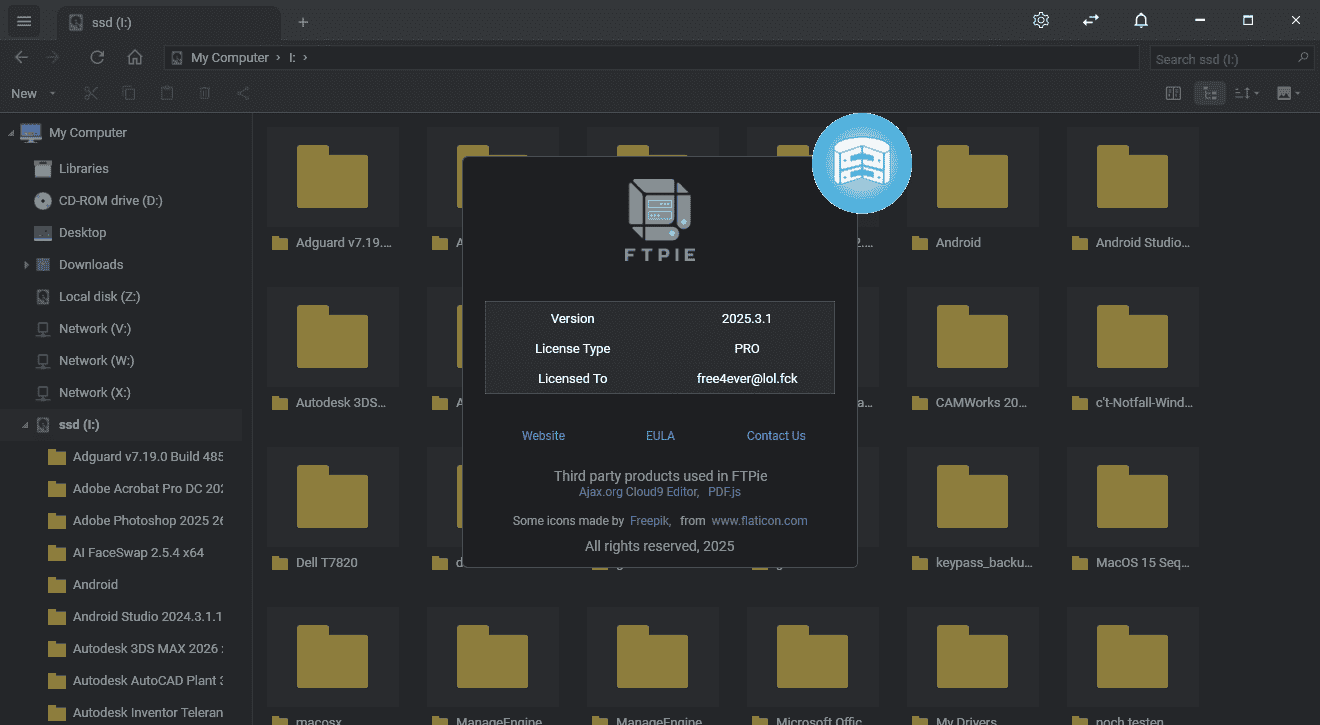Select Adguard v7.19... folder thumbnail in grid
The width and height of the screenshot is (1320, 725).
coord(333,177)
